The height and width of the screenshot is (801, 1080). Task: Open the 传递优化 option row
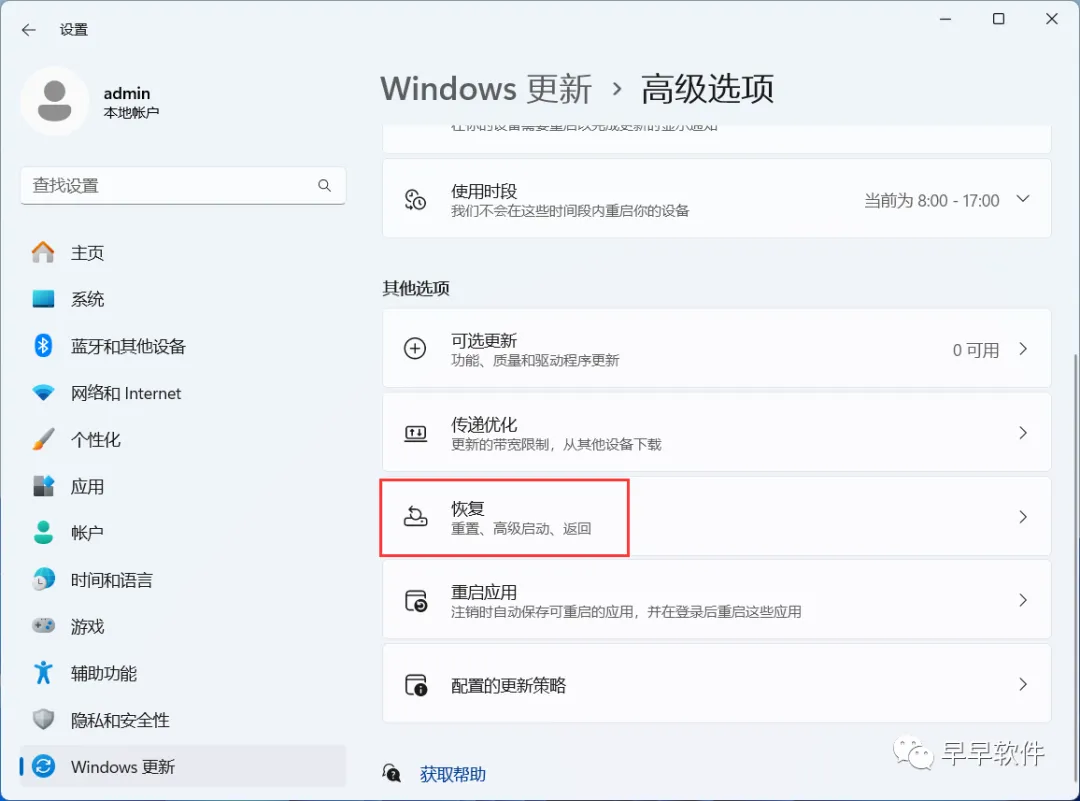pos(716,433)
